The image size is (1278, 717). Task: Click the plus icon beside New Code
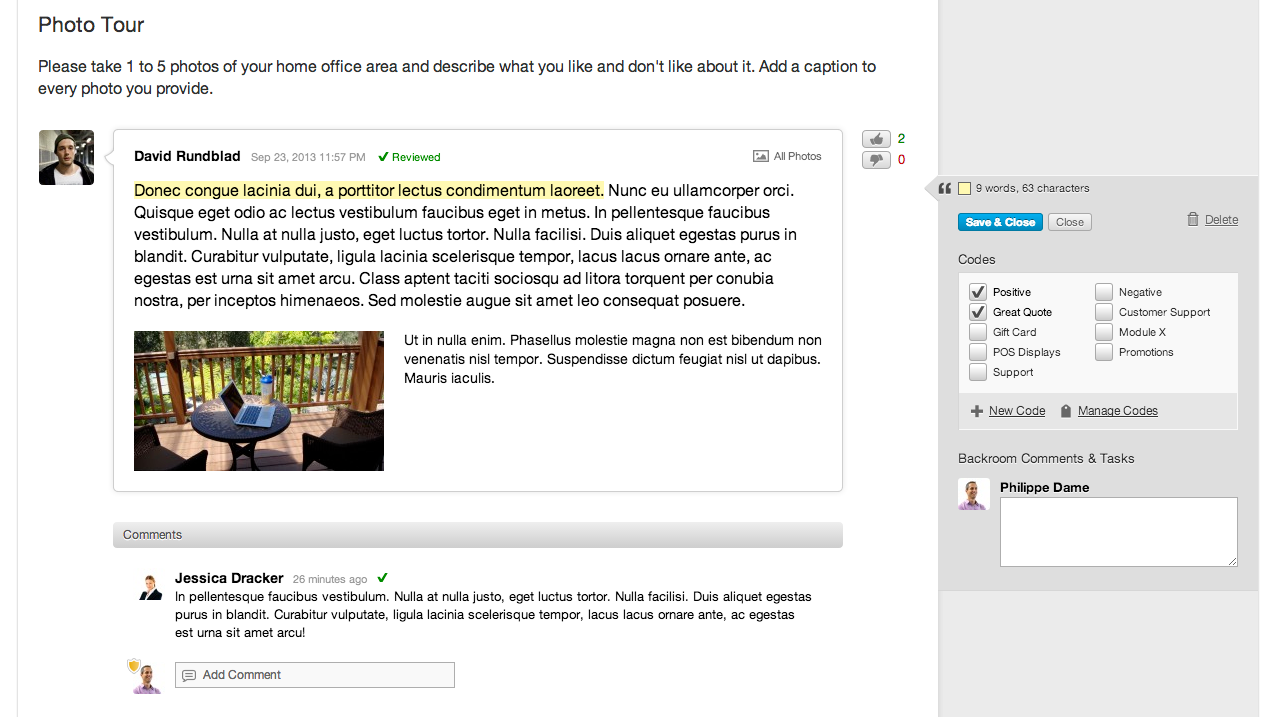[x=977, y=411]
